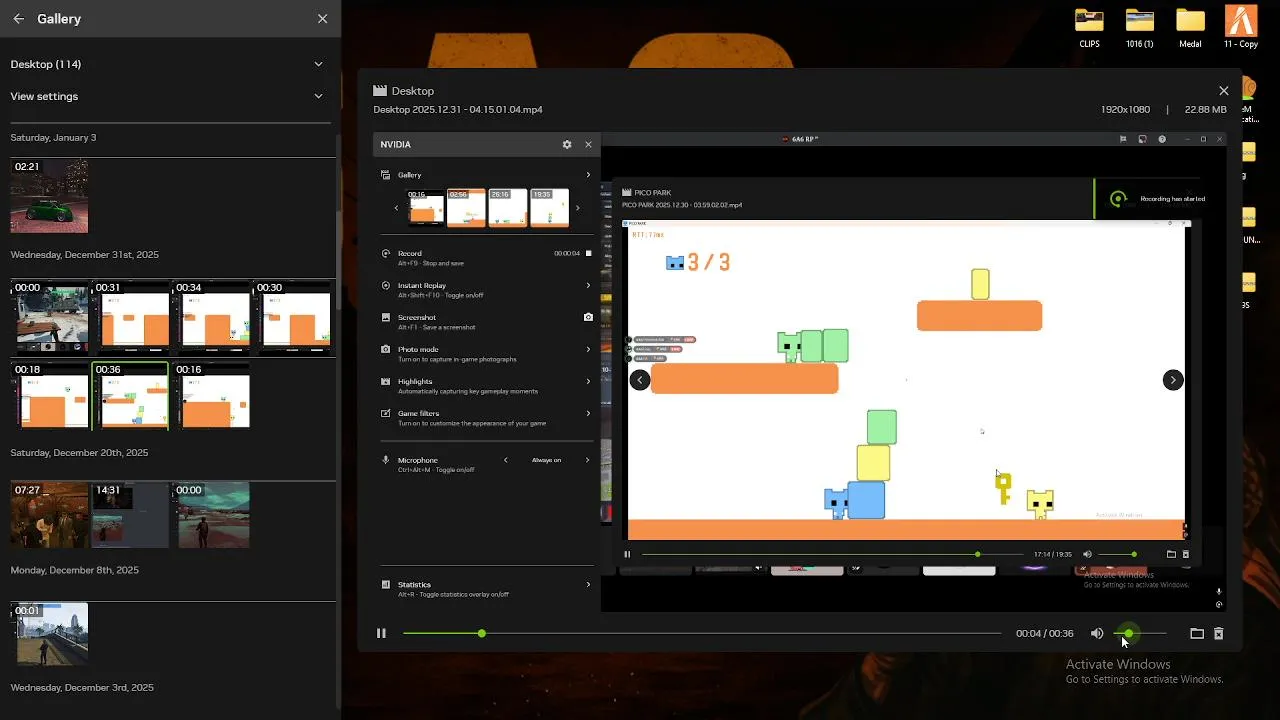The height and width of the screenshot is (720, 1280).
Task: Open the 02:21 clip from Saturday, January 3
Action: pyautogui.click(x=49, y=195)
